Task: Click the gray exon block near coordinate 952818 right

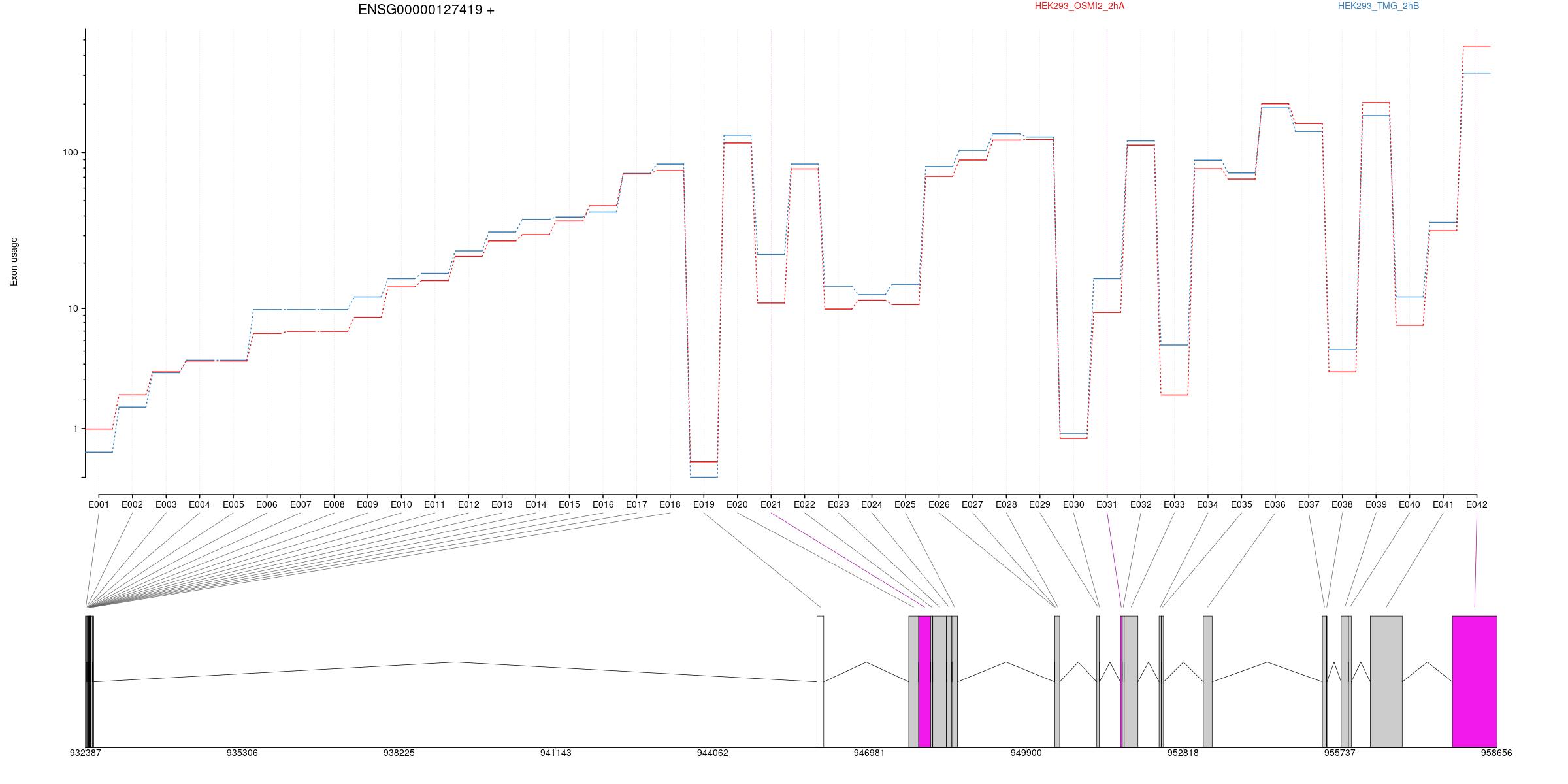Action: click(x=1207, y=681)
